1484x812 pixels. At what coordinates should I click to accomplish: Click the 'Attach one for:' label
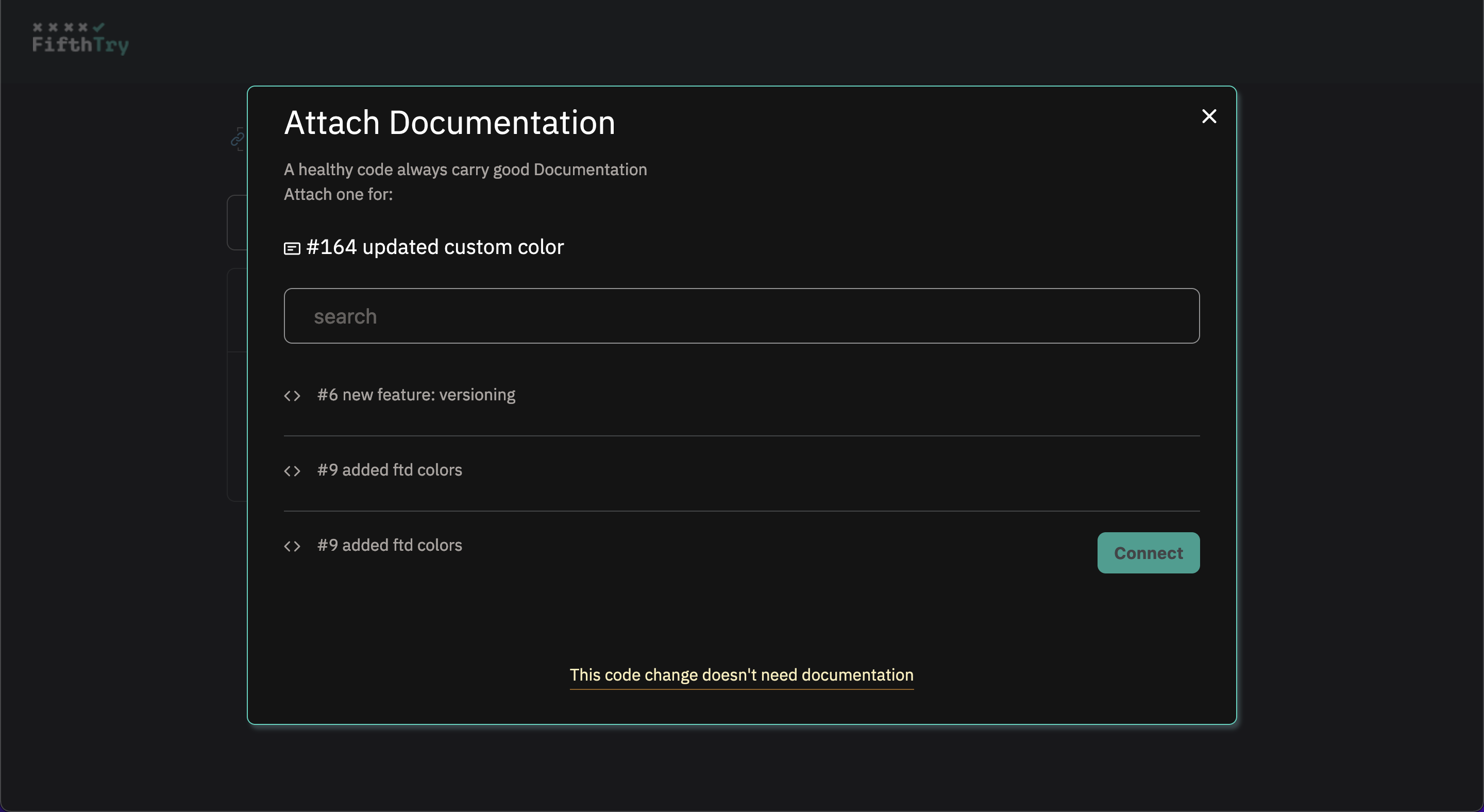338,195
